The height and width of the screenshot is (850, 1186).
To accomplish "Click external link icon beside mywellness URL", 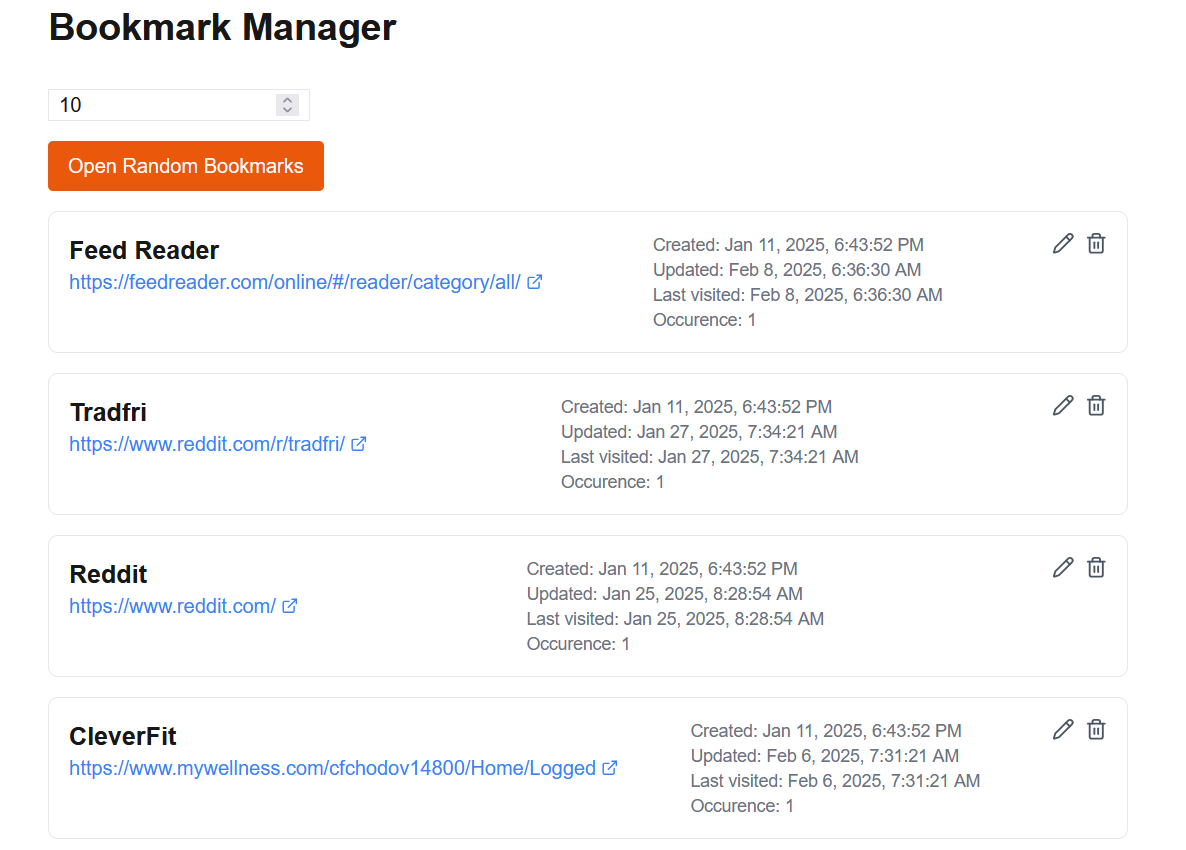I will (x=610, y=768).
